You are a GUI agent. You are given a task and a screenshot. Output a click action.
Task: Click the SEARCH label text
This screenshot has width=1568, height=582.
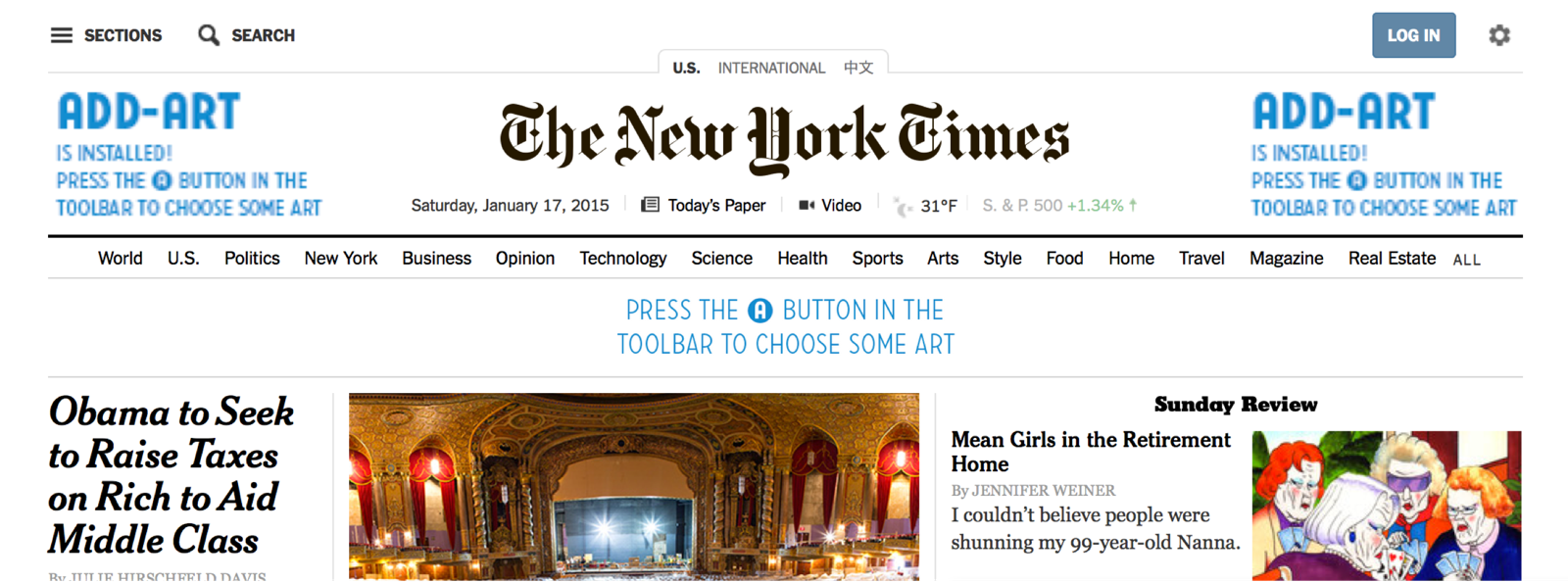click(263, 35)
